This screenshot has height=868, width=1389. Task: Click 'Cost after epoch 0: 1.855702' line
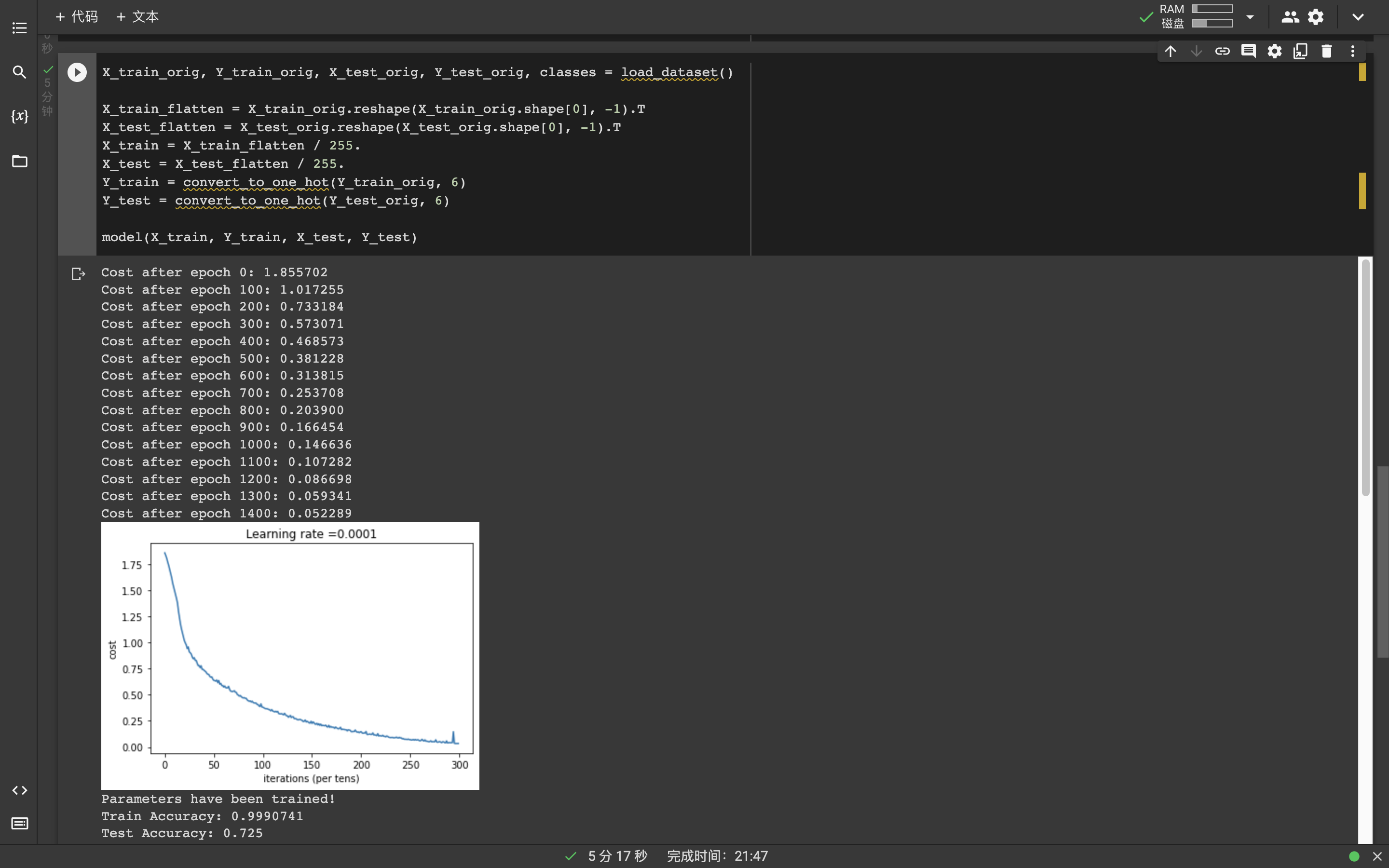214,272
